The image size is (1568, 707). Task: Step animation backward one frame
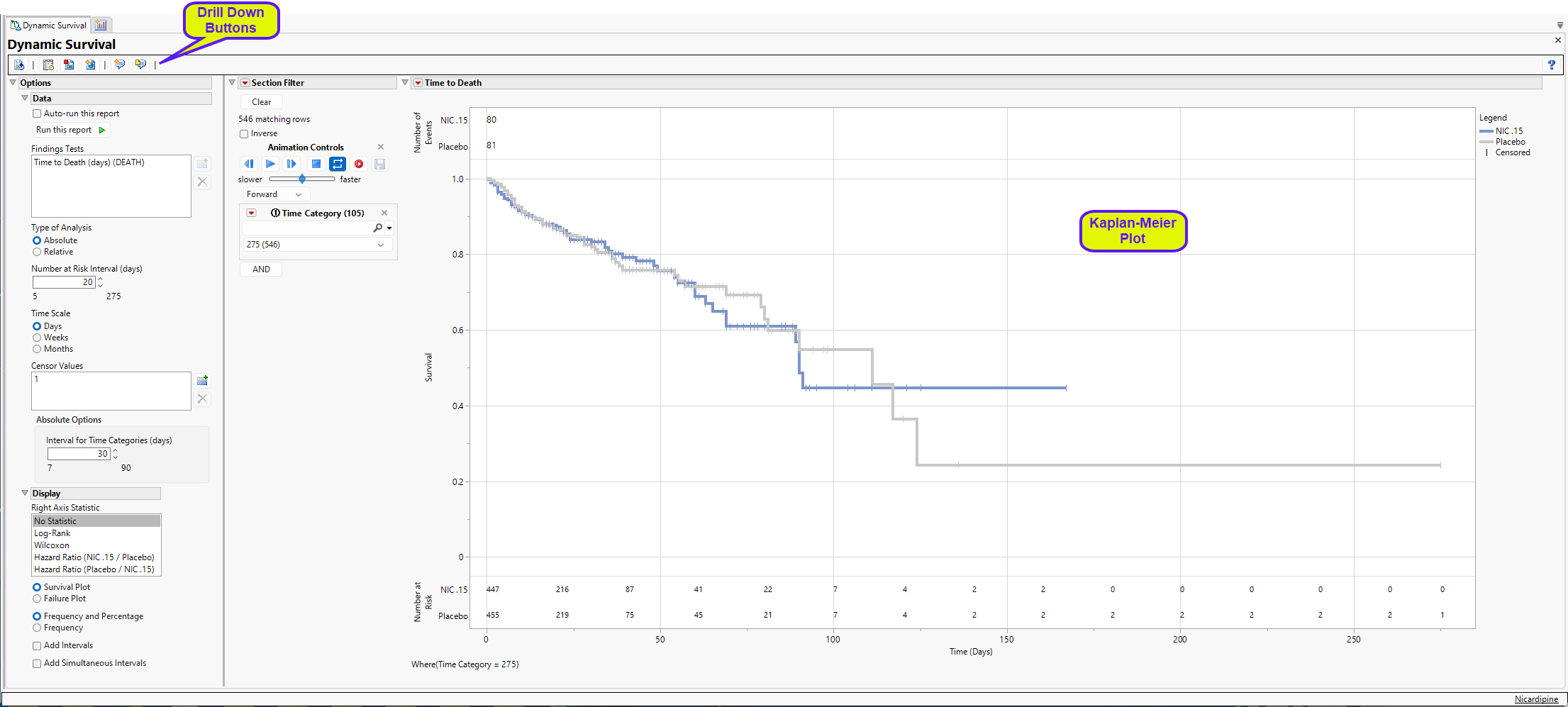[x=249, y=164]
